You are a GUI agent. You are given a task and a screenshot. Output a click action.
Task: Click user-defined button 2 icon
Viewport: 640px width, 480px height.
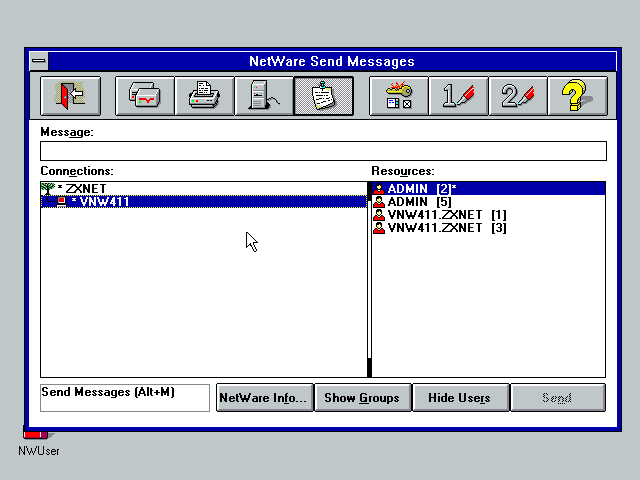(518, 96)
